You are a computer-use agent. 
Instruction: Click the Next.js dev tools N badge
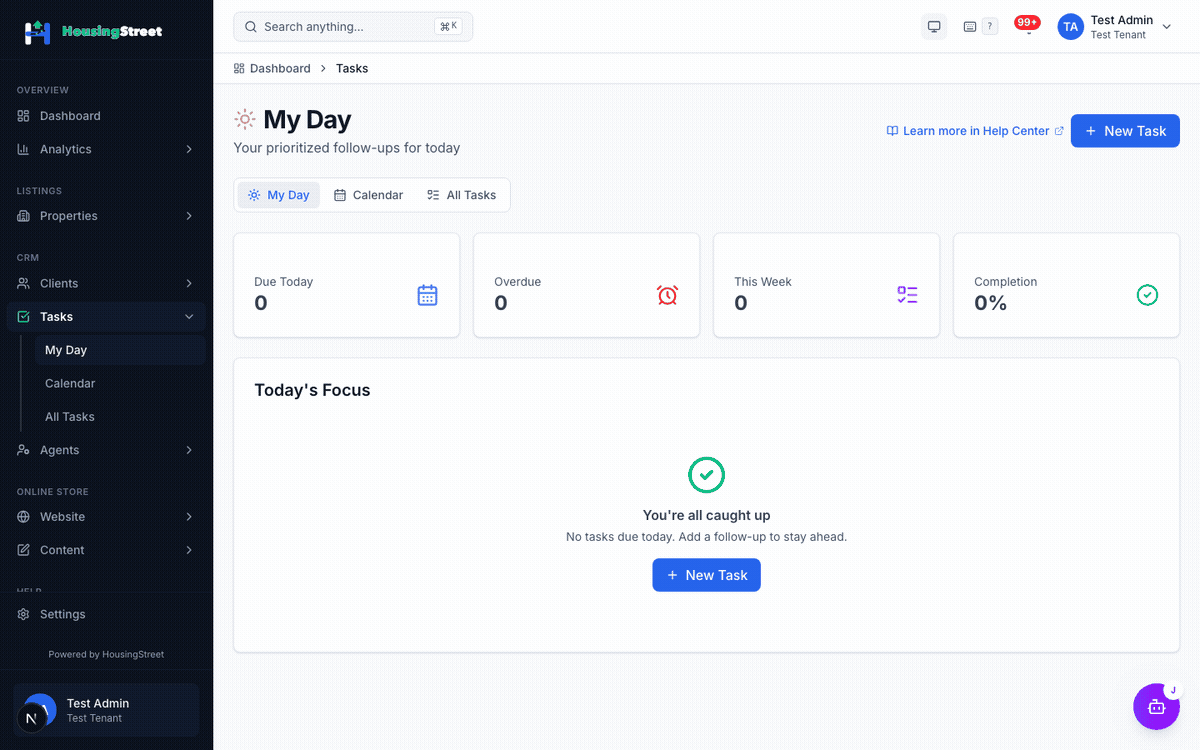31,718
